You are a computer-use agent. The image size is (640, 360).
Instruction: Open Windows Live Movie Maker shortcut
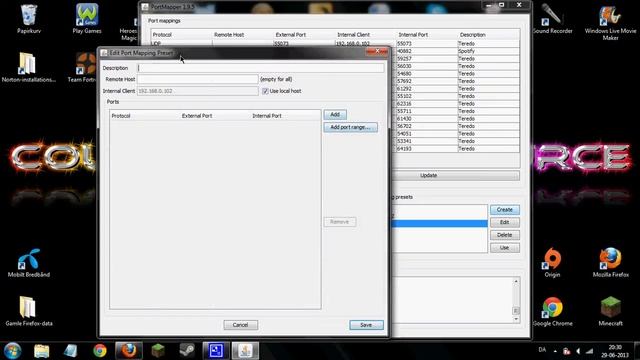coord(610,22)
